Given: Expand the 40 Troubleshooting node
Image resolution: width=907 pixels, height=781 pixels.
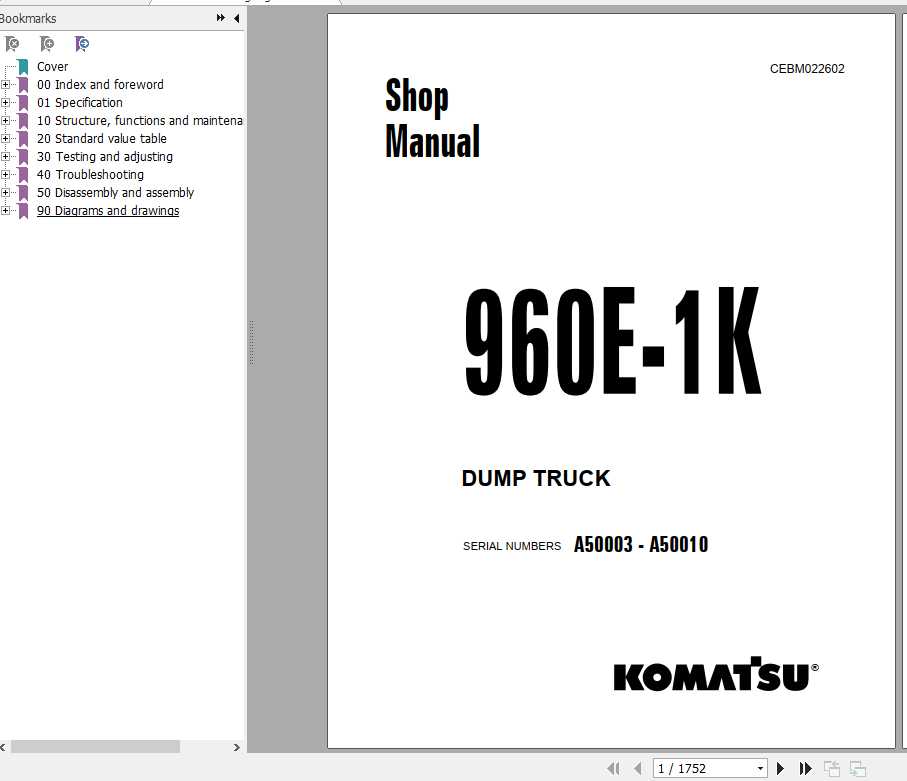Looking at the screenshot, I should point(5,174).
